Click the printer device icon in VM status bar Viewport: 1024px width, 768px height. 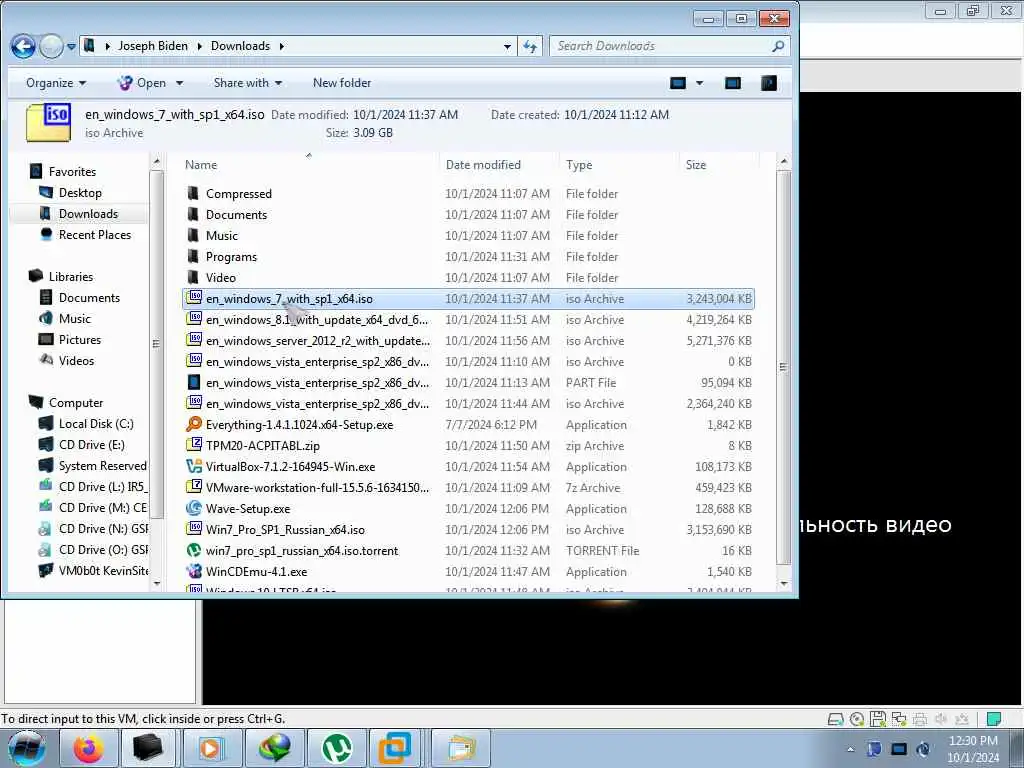click(x=920, y=720)
